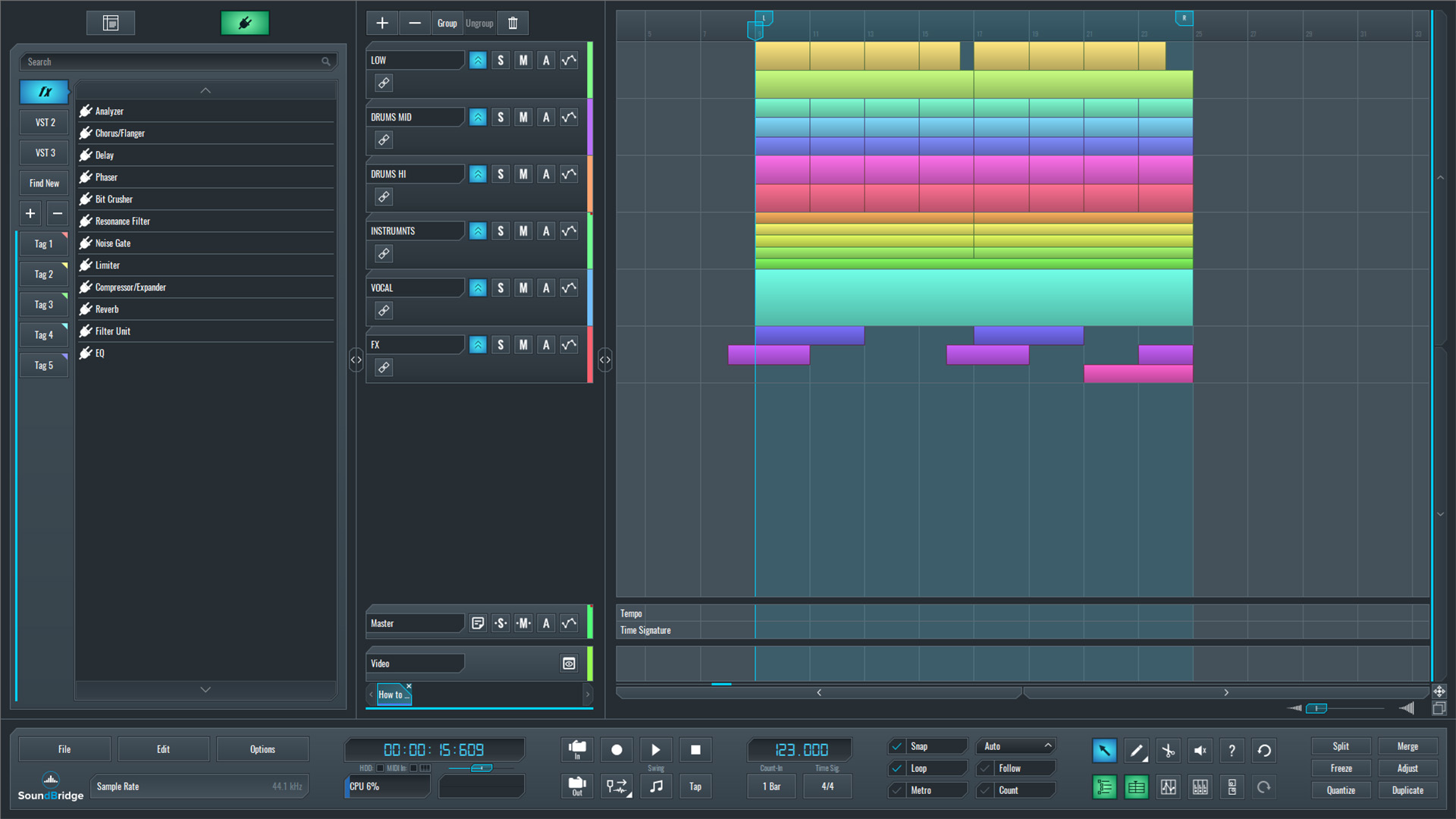
Task: Click the Group button
Action: click(447, 23)
